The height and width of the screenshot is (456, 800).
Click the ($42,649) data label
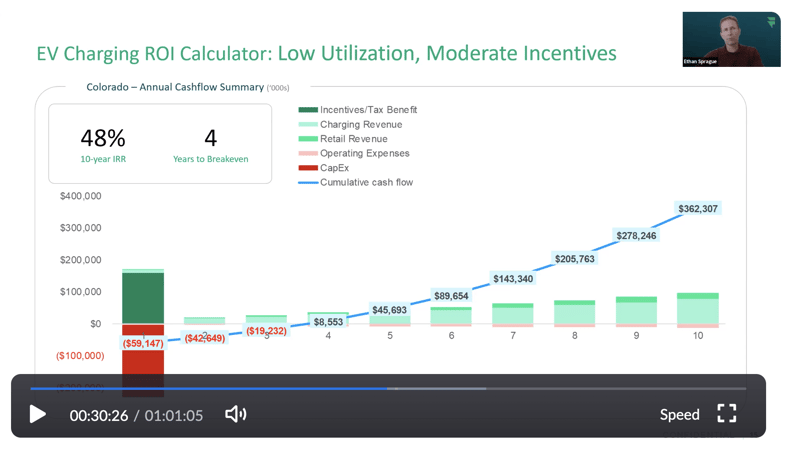pos(205,338)
